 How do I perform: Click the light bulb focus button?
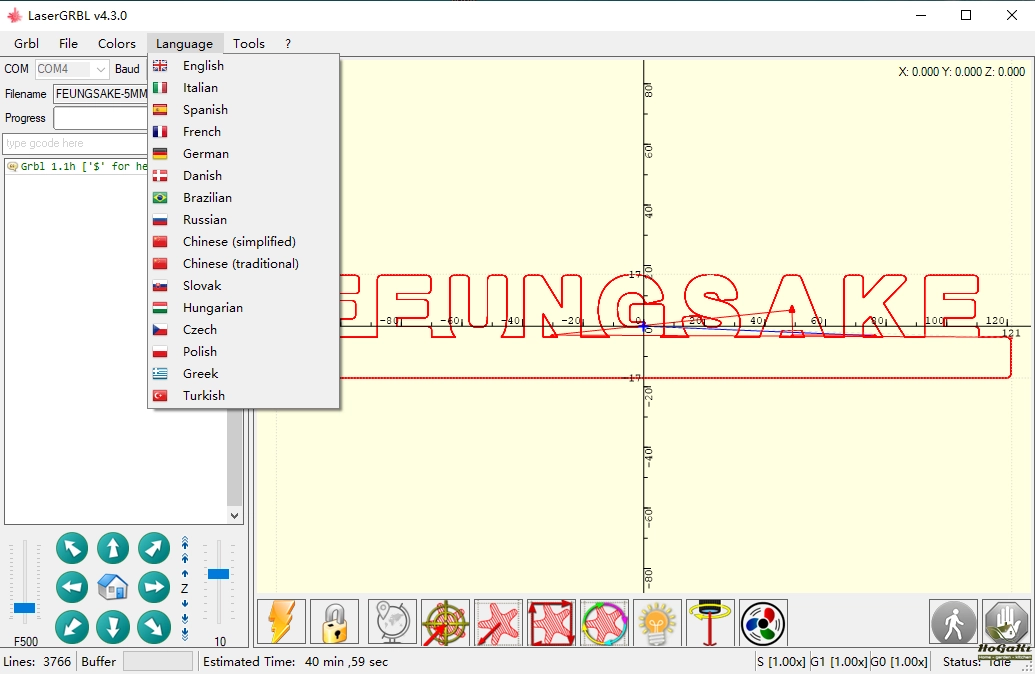tap(657, 623)
